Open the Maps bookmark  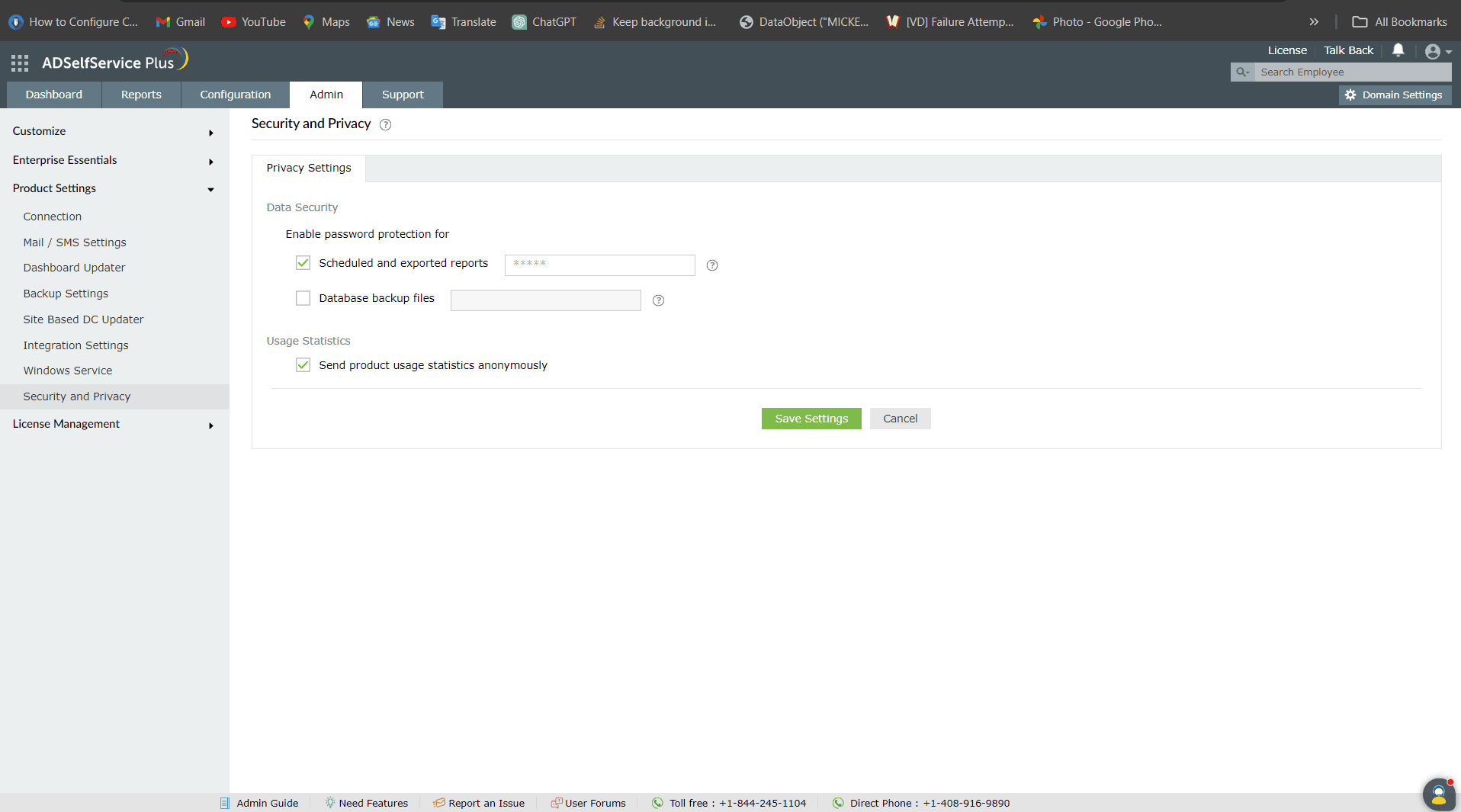tap(326, 22)
